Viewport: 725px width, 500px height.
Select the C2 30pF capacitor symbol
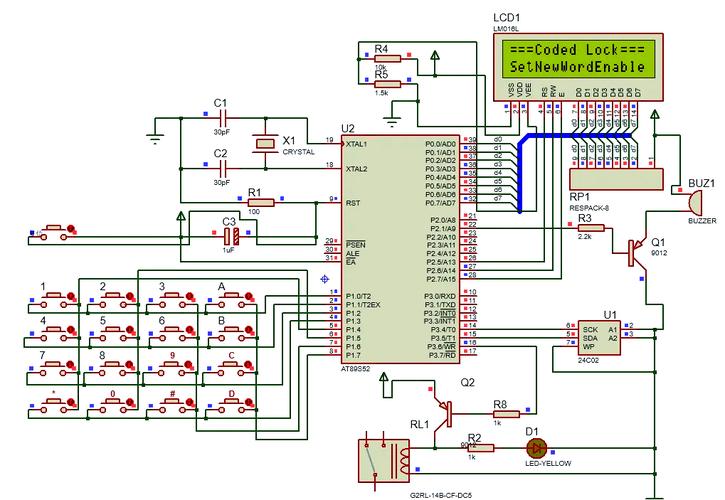click(222, 169)
